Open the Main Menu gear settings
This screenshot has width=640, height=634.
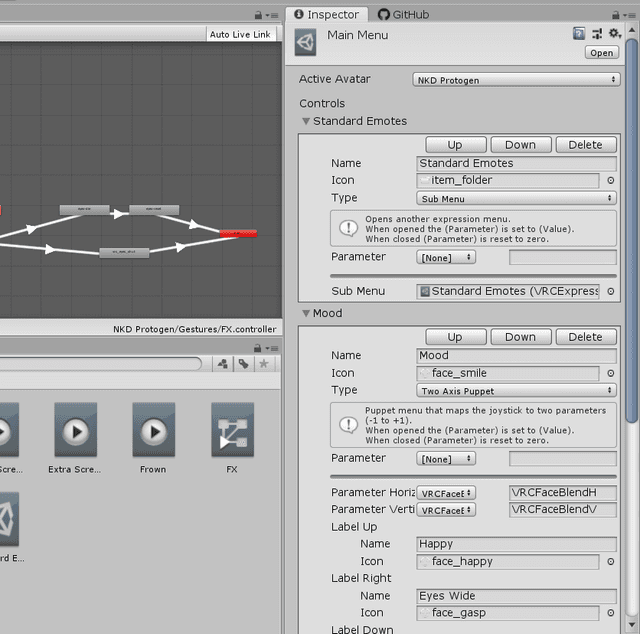point(615,33)
